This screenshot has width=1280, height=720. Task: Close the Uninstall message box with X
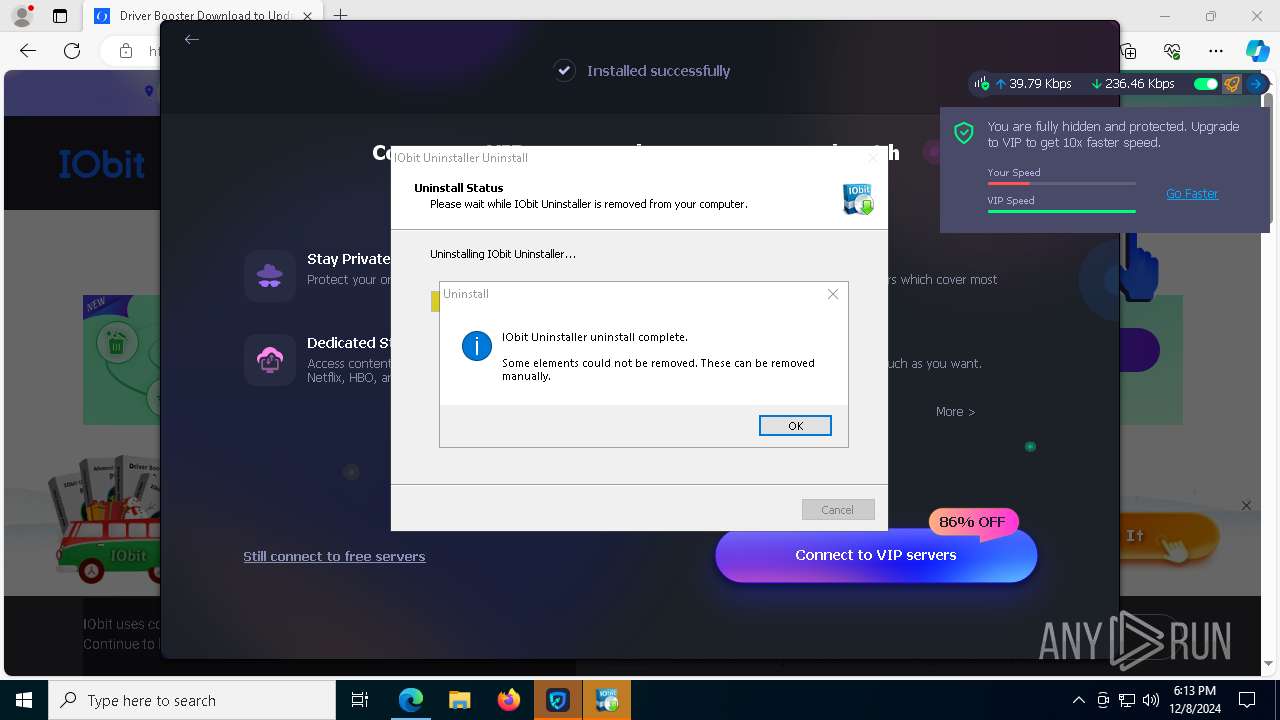(833, 294)
